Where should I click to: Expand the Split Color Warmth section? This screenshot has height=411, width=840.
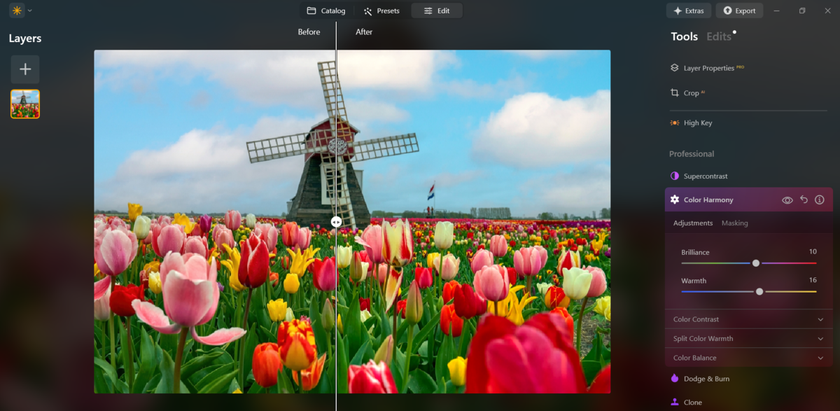(x=748, y=339)
